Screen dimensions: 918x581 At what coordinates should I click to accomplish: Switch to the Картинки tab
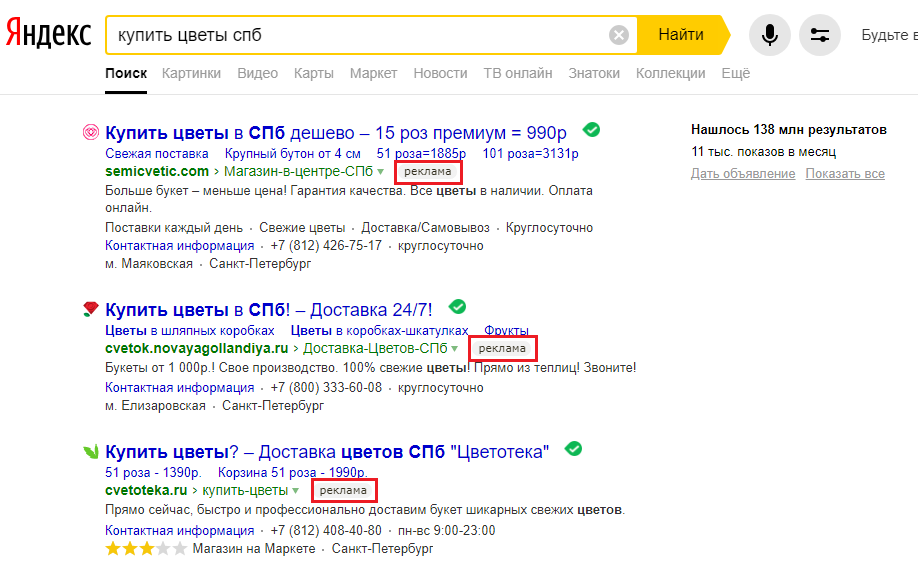pyautogui.click(x=191, y=73)
